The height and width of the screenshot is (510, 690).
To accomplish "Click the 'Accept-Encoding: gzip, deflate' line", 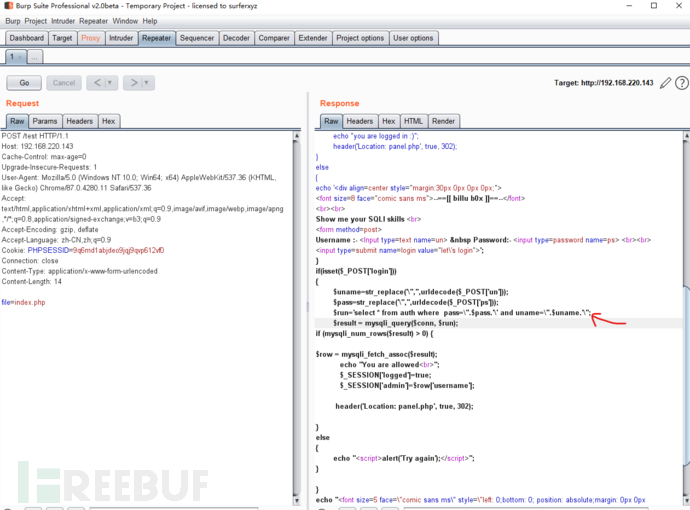I will pyautogui.click(x=50, y=230).
